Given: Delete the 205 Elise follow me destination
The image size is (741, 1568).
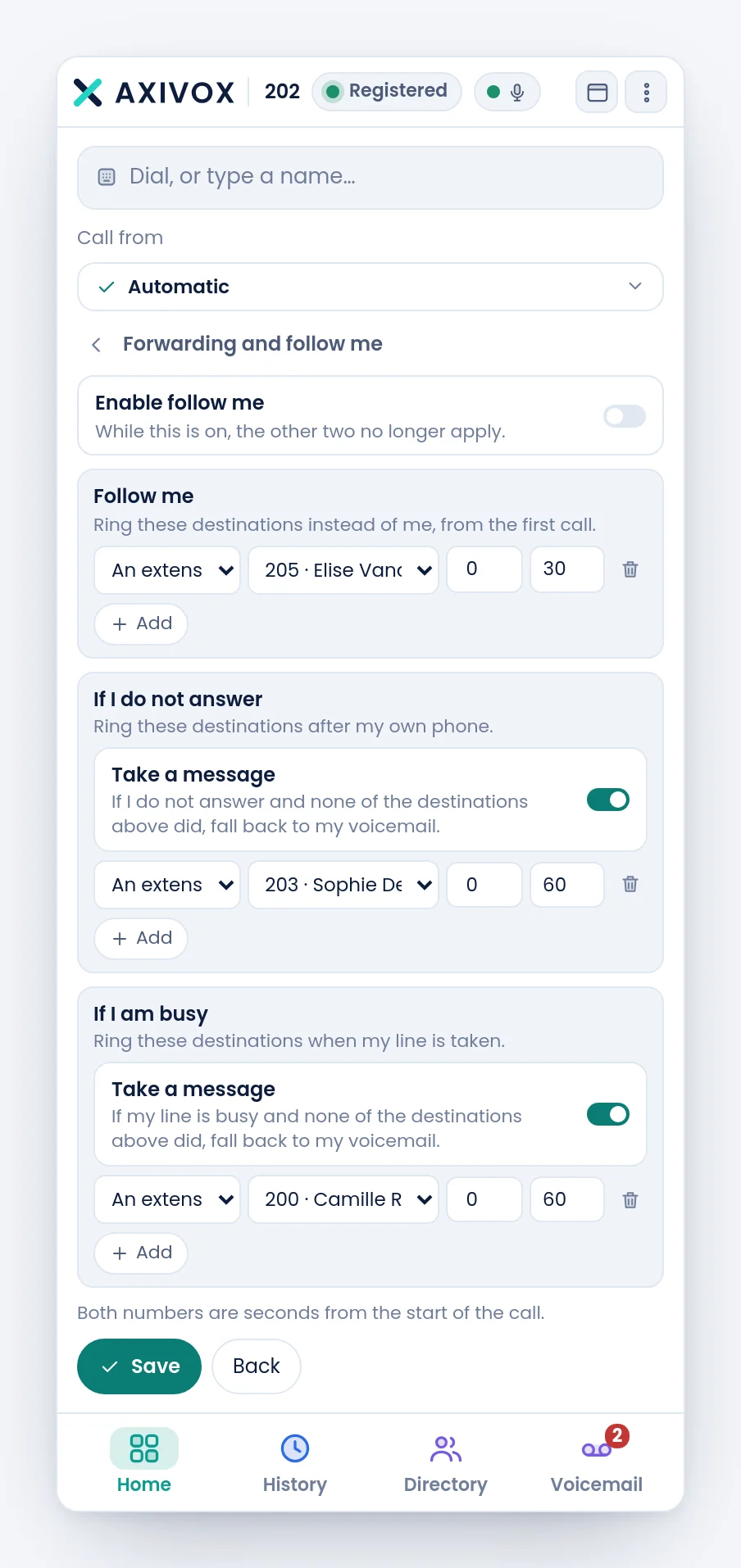Looking at the screenshot, I should (x=630, y=569).
